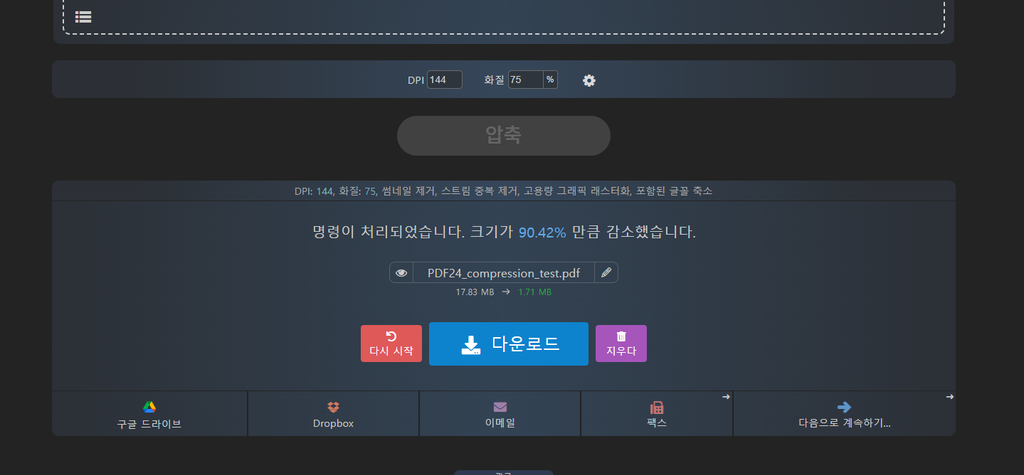Click the purple envelope email icon
This screenshot has height=475, width=1024.
coord(500,407)
